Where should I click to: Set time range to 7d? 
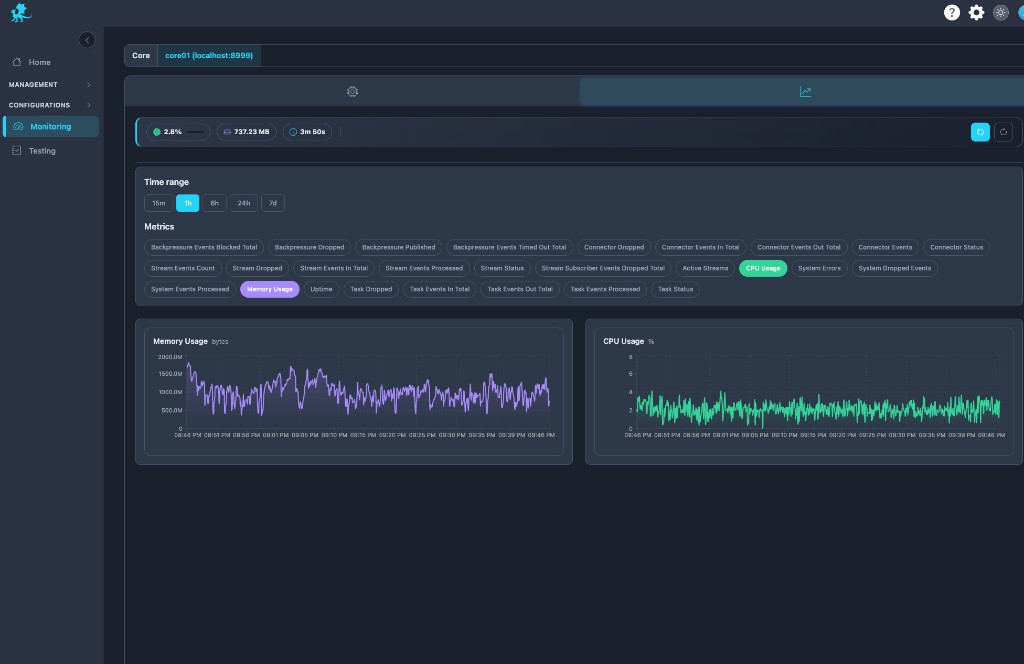tap(273, 203)
